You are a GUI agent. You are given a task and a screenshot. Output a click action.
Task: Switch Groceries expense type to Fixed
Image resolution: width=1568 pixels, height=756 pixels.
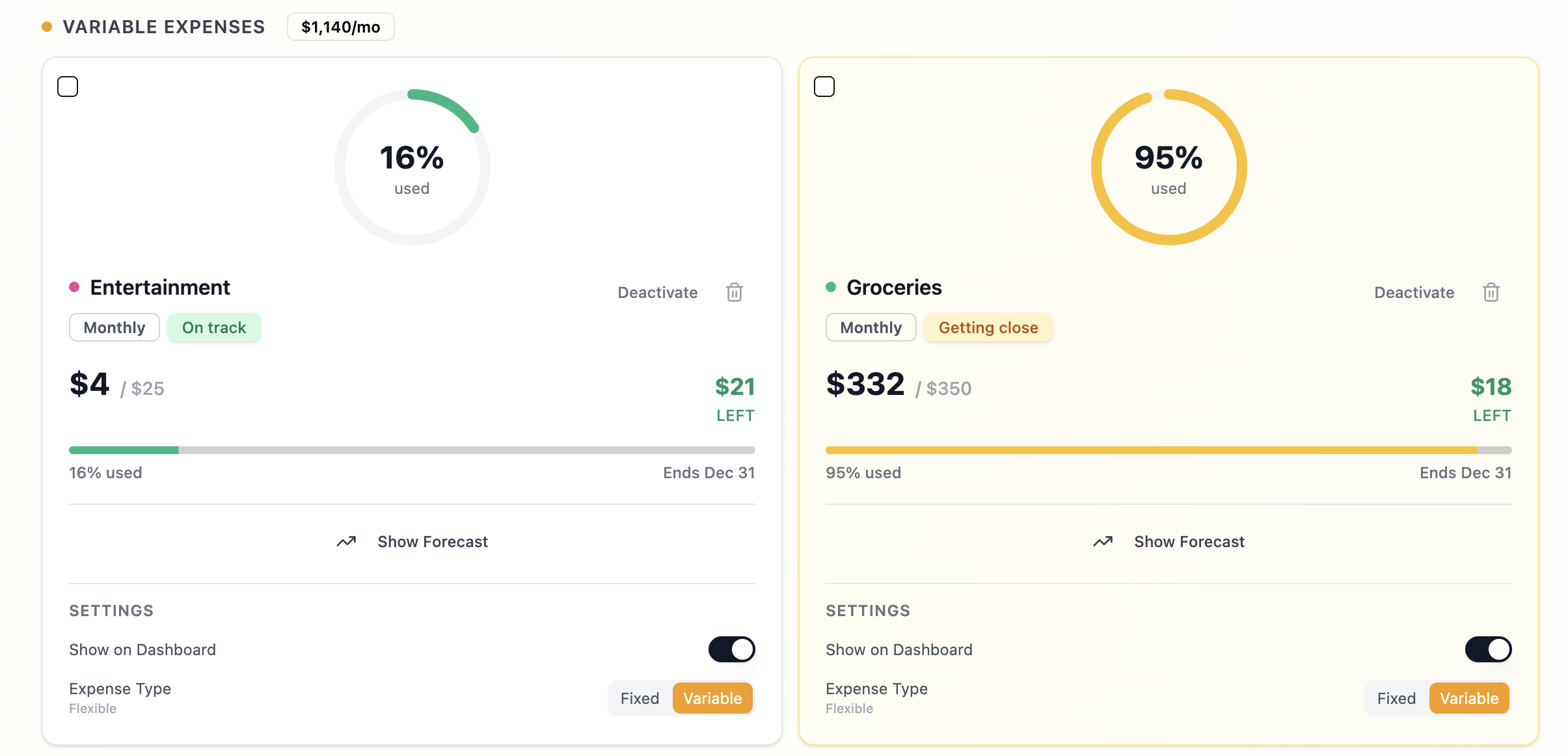(x=1396, y=697)
